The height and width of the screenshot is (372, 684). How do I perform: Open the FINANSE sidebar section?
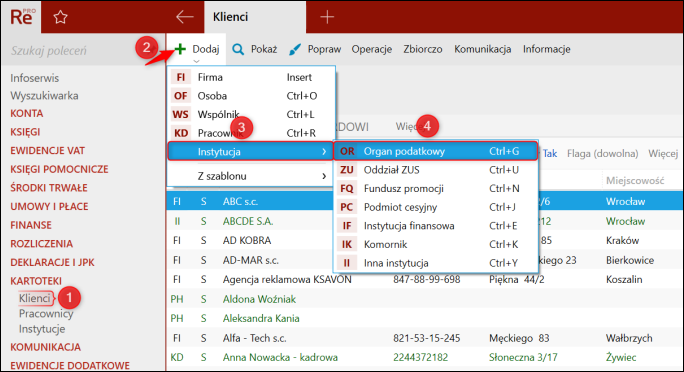click(x=31, y=225)
